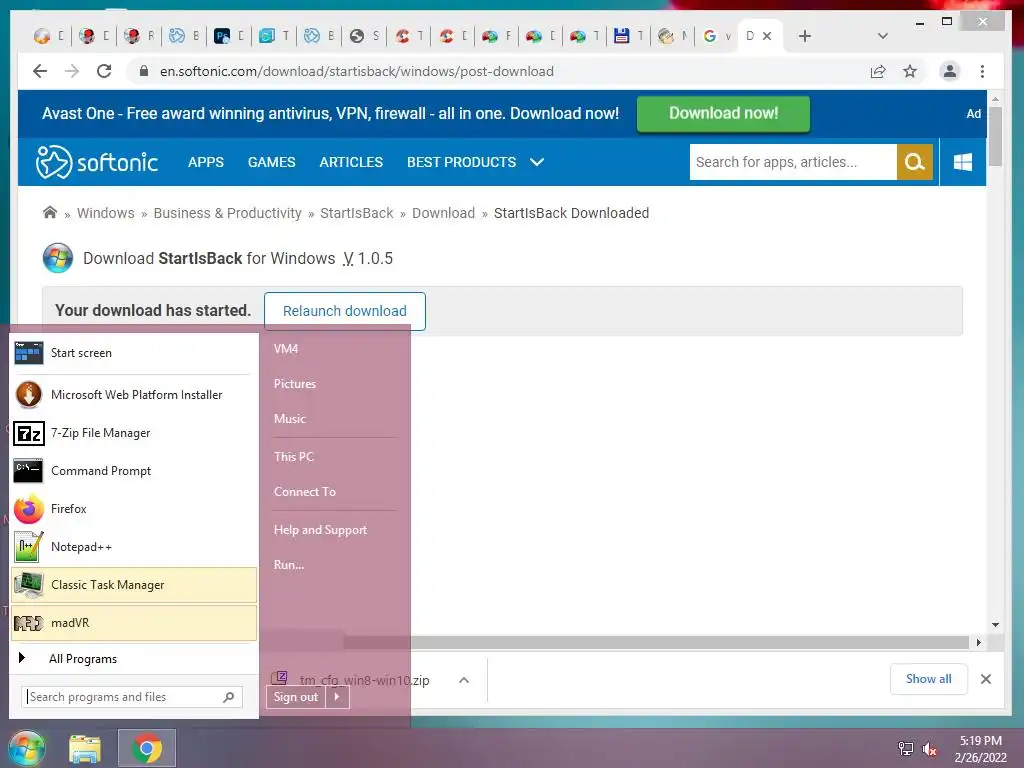Click the Chrome taskbar icon
1024x768 pixels.
(147, 748)
